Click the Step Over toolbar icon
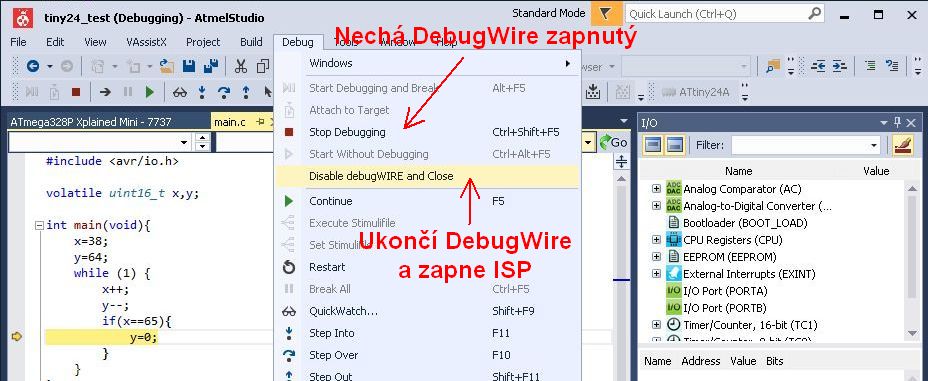This screenshot has width=928, height=381. pyautogui.click(x=224, y=92)
